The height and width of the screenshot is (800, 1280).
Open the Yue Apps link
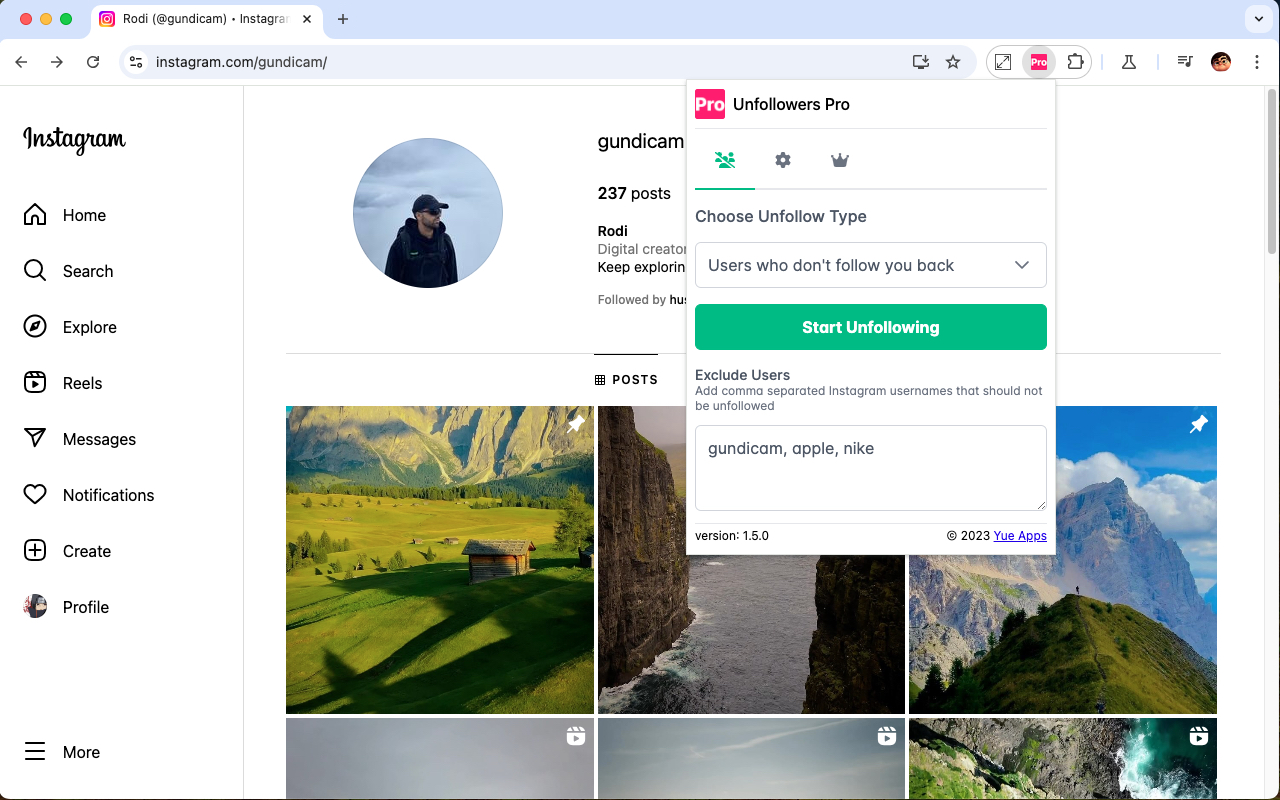(x=1020, y=536)
